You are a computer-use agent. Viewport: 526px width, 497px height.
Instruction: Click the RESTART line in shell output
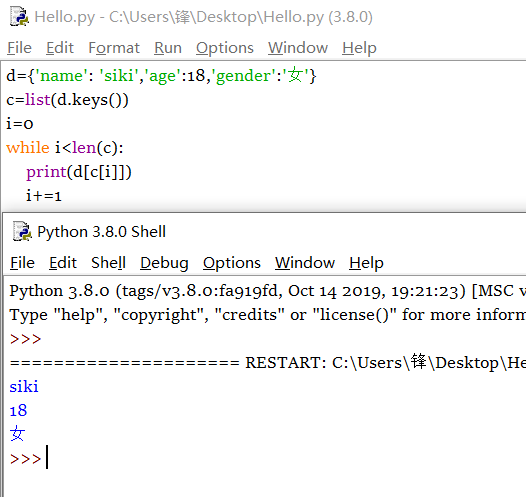(267, 363)
